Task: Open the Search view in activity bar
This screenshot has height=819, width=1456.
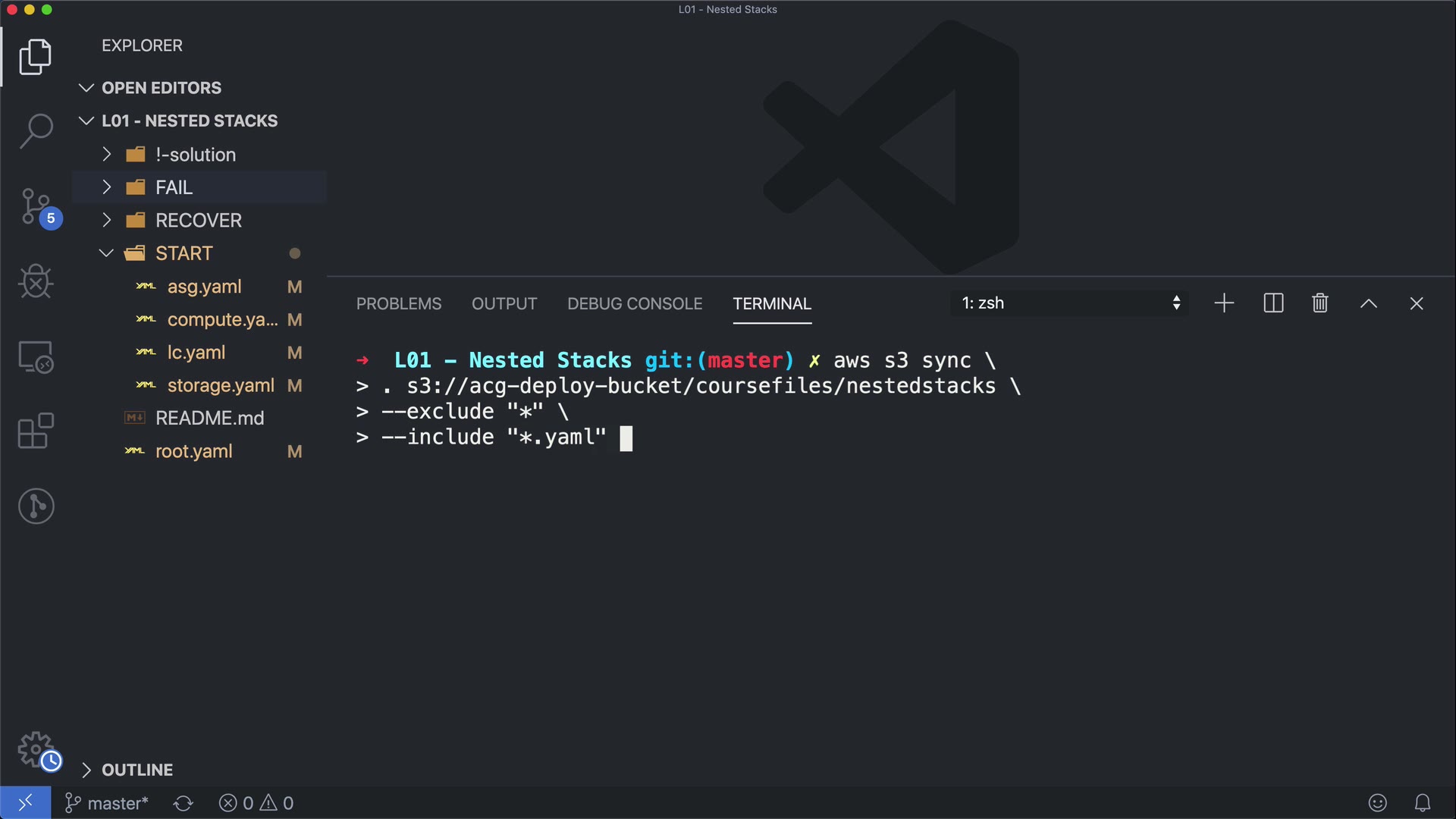Action: tap(36, 130)
